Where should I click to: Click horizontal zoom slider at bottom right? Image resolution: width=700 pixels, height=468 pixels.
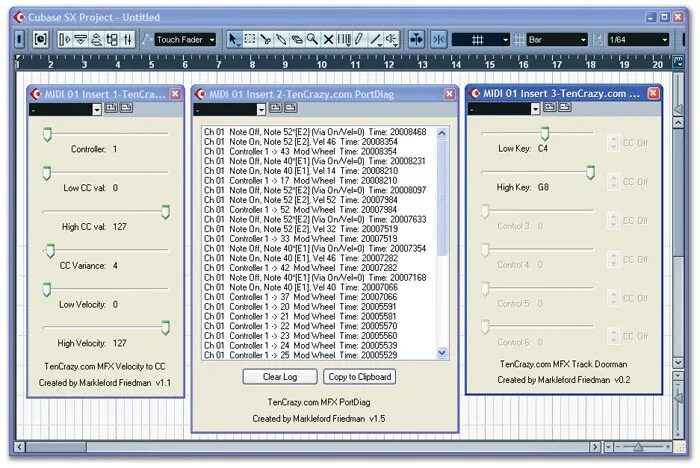click(638, 447)
